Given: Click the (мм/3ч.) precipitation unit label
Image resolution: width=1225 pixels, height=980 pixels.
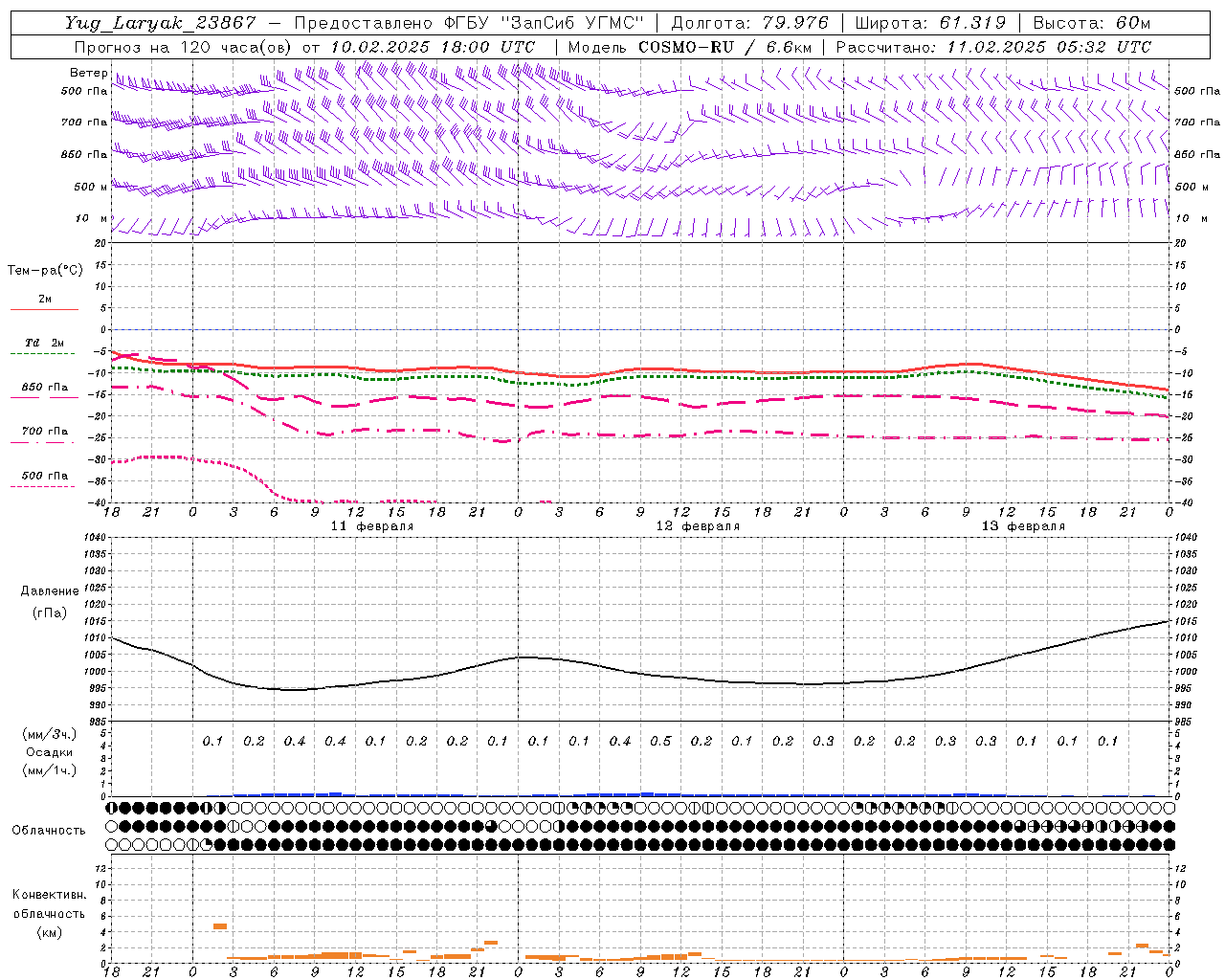Looking at the screenshot, I should [x=50, y=734].
